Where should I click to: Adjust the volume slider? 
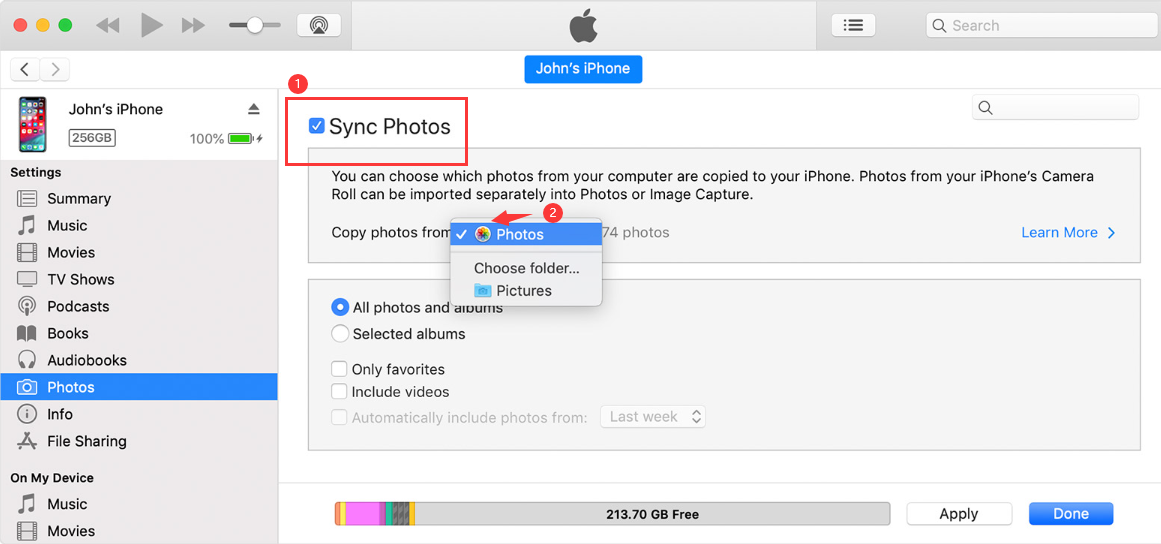click(x=255, y=25)
